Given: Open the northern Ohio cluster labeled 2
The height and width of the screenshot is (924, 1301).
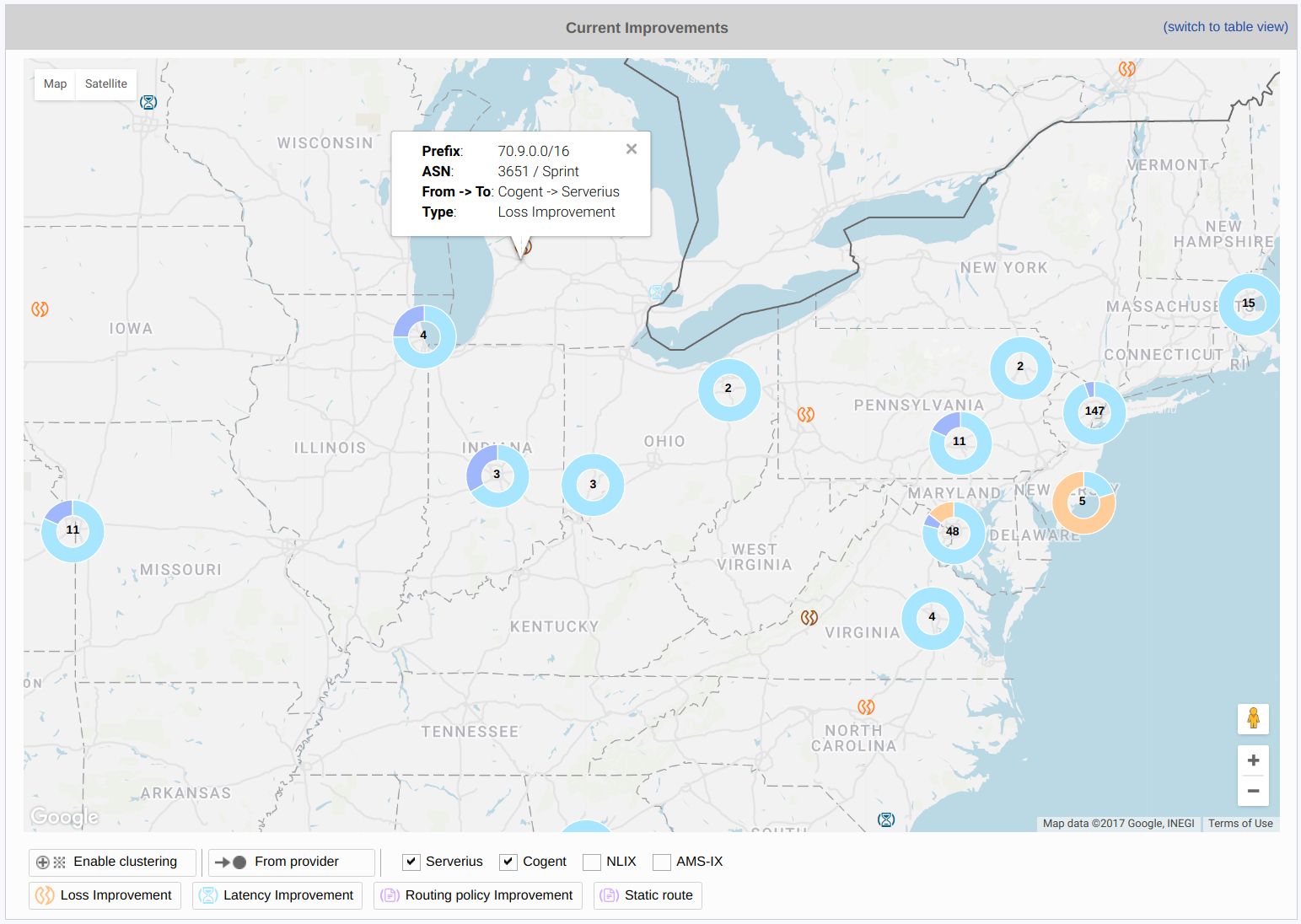Looking at the screenshot, I should click(729, 389).
